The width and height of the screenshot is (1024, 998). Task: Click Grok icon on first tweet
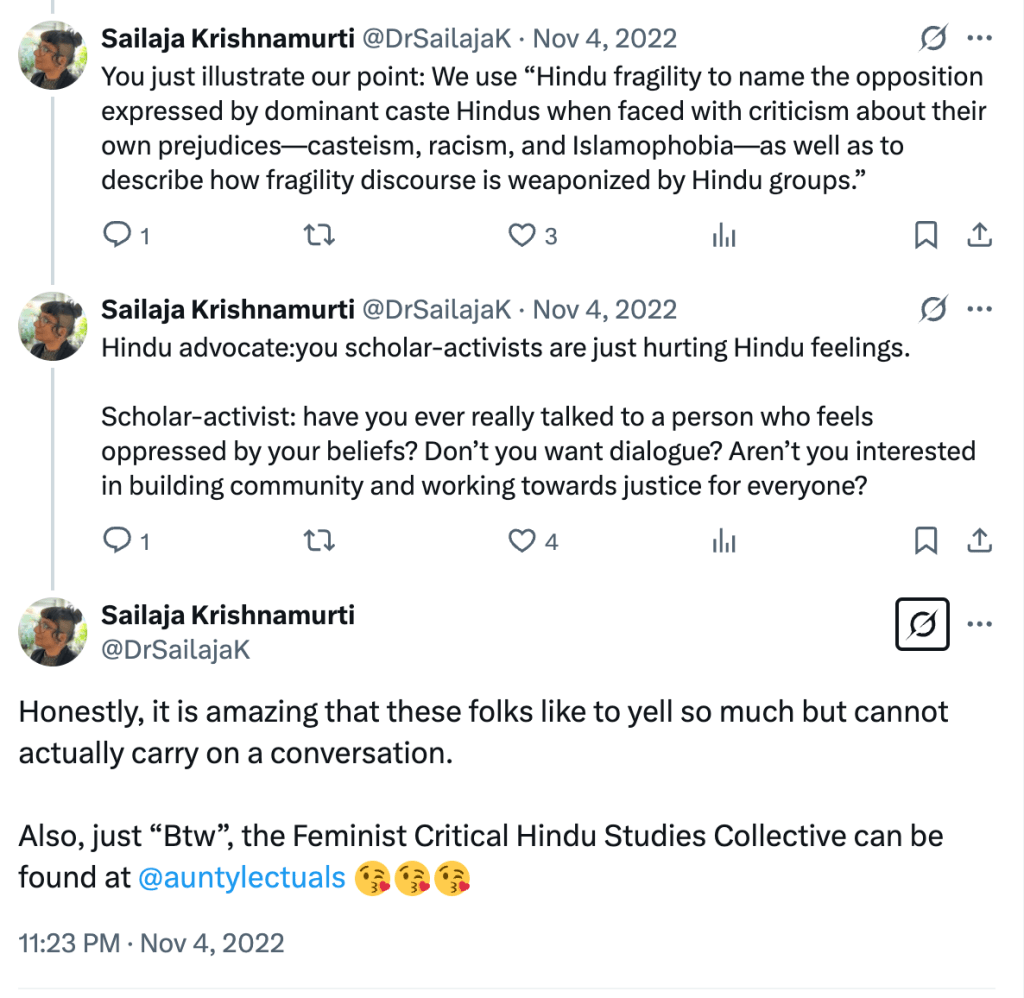(932, 39)
